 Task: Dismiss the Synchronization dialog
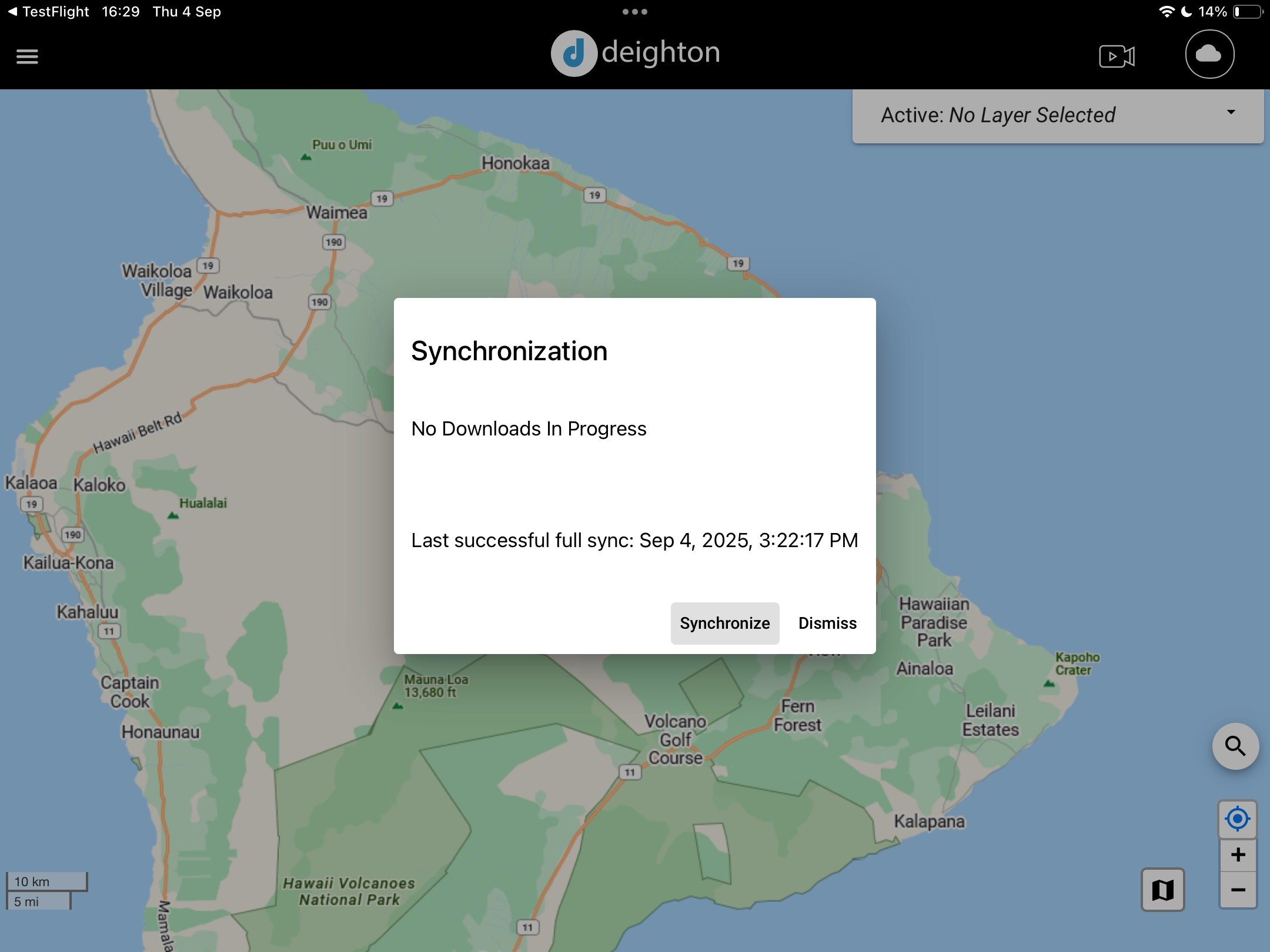pos(827,623)
